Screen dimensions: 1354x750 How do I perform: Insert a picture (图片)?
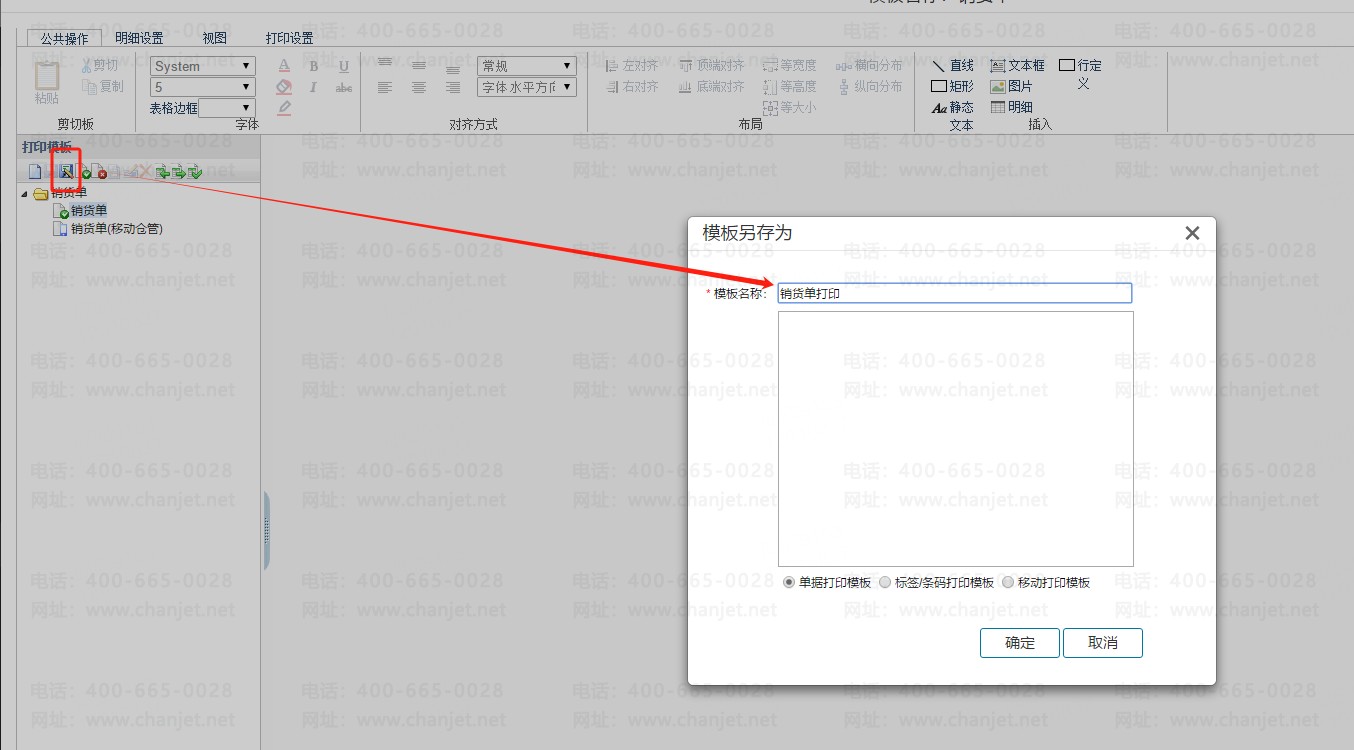click(x=1011, y=87)
